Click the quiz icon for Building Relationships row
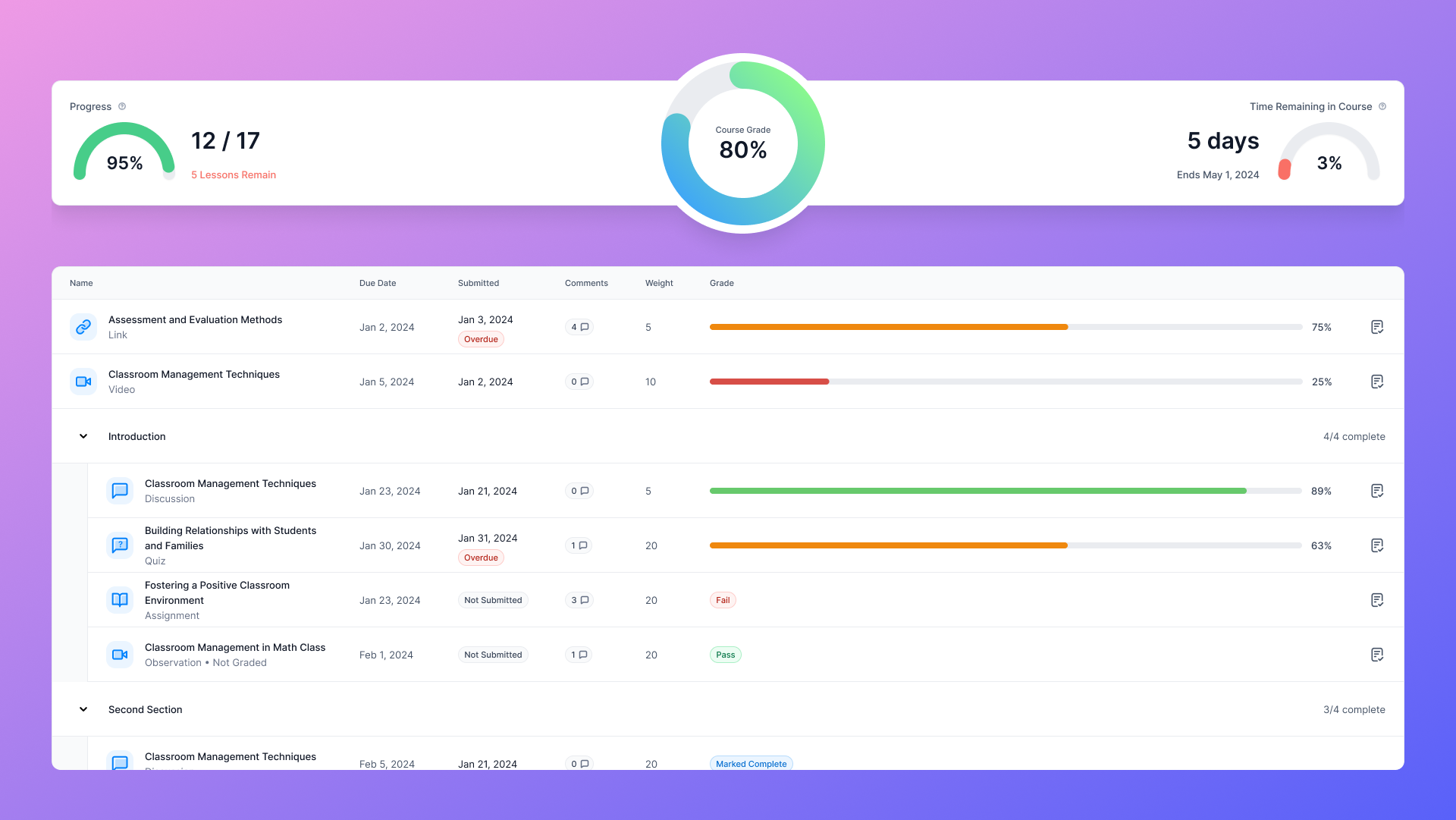The image size is (1456, 820). point(120,545)
